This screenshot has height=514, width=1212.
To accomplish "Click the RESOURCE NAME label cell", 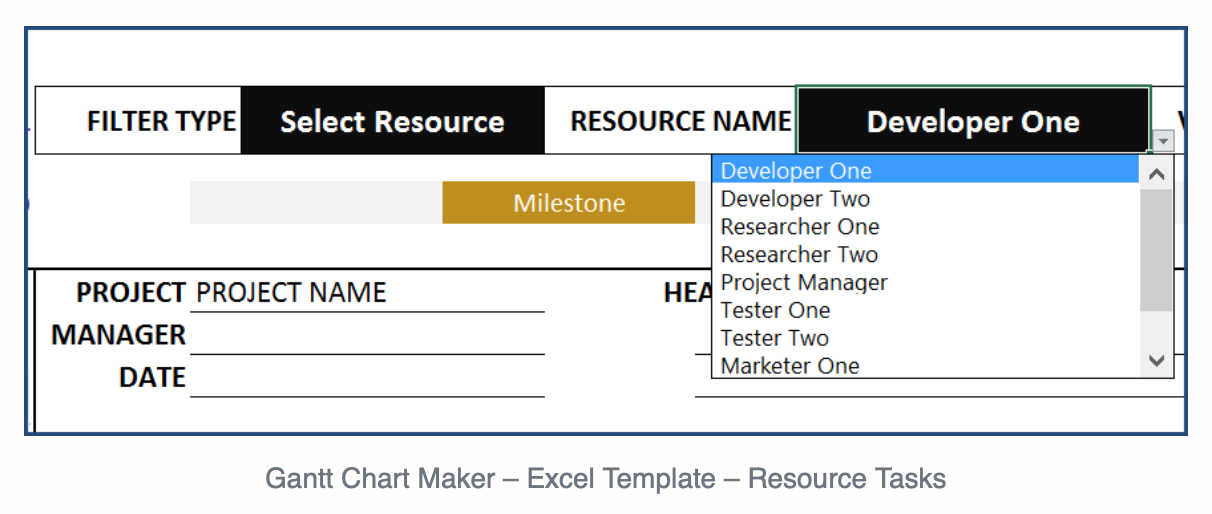I will (x=671, y=121).
